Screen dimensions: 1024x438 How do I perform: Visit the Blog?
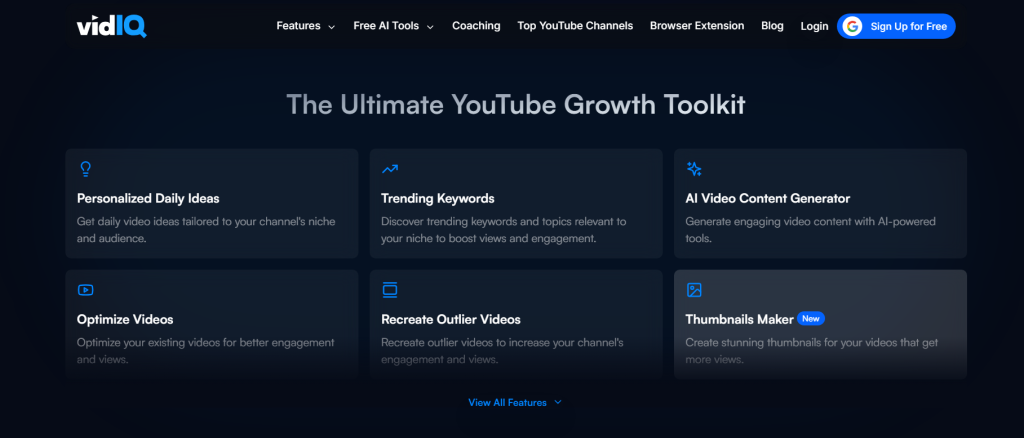coord(772,26)
